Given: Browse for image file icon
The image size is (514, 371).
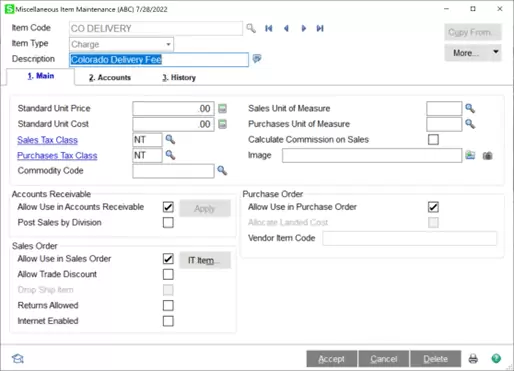Looking at the screenshot, I should point(470,155).
